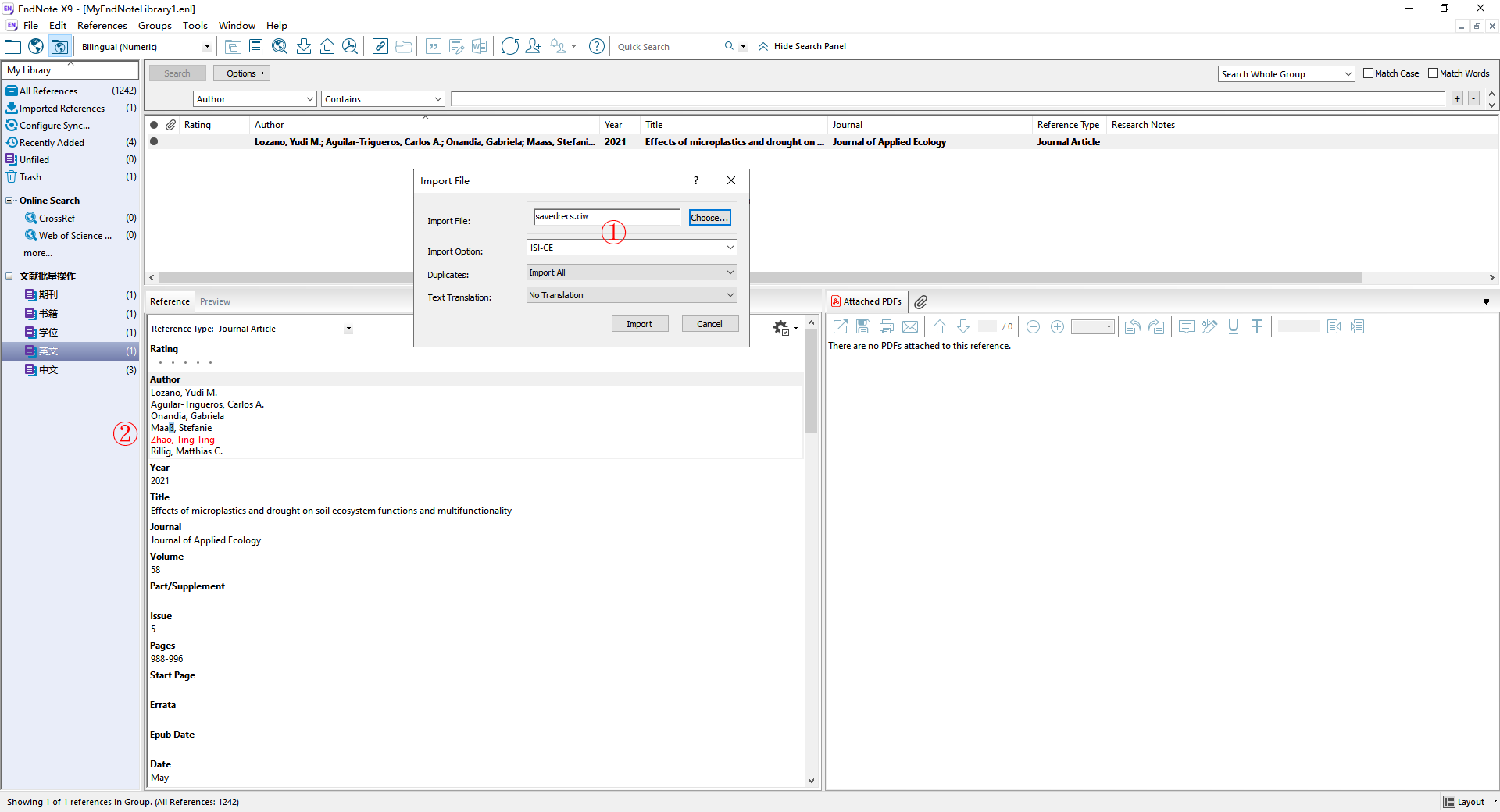This screenshot has width=1500, height=812.
Task: Open the Help question-mark toolbar icon
Action: coord(597,46)
